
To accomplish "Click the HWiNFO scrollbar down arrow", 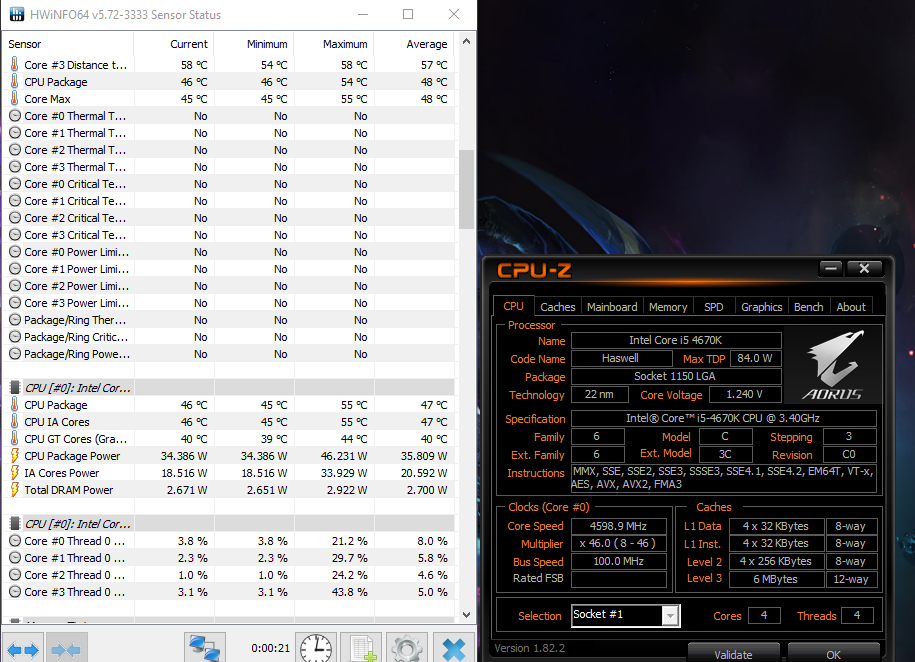I will (466, 615).
